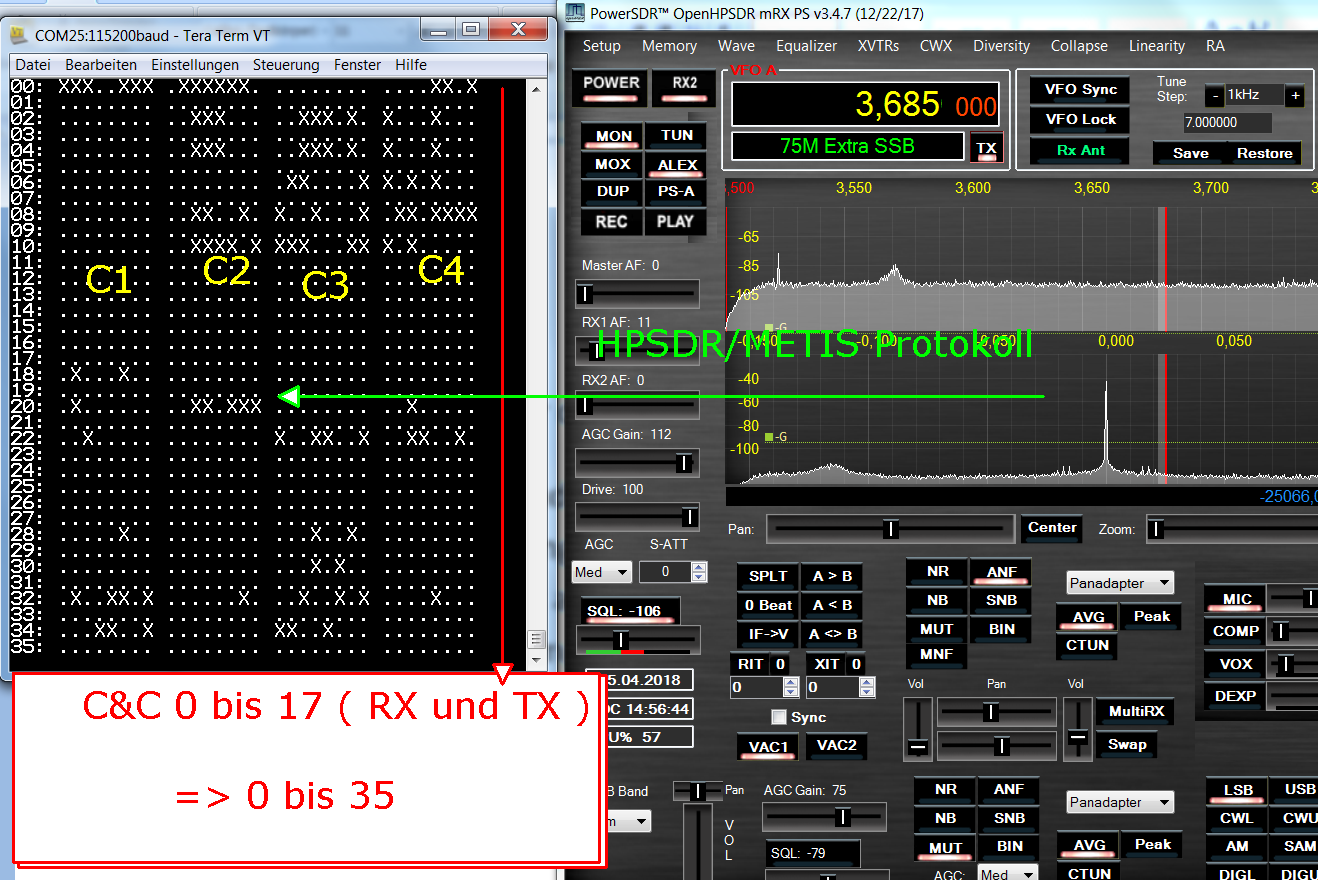1318x880 pixels.
Task: Toggle the VAC2 button
Action: (x=837, y=746)
